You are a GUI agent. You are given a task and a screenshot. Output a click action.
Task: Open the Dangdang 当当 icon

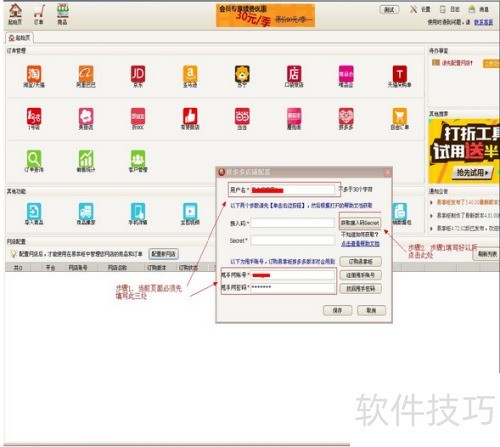click(x=242, y=116)
